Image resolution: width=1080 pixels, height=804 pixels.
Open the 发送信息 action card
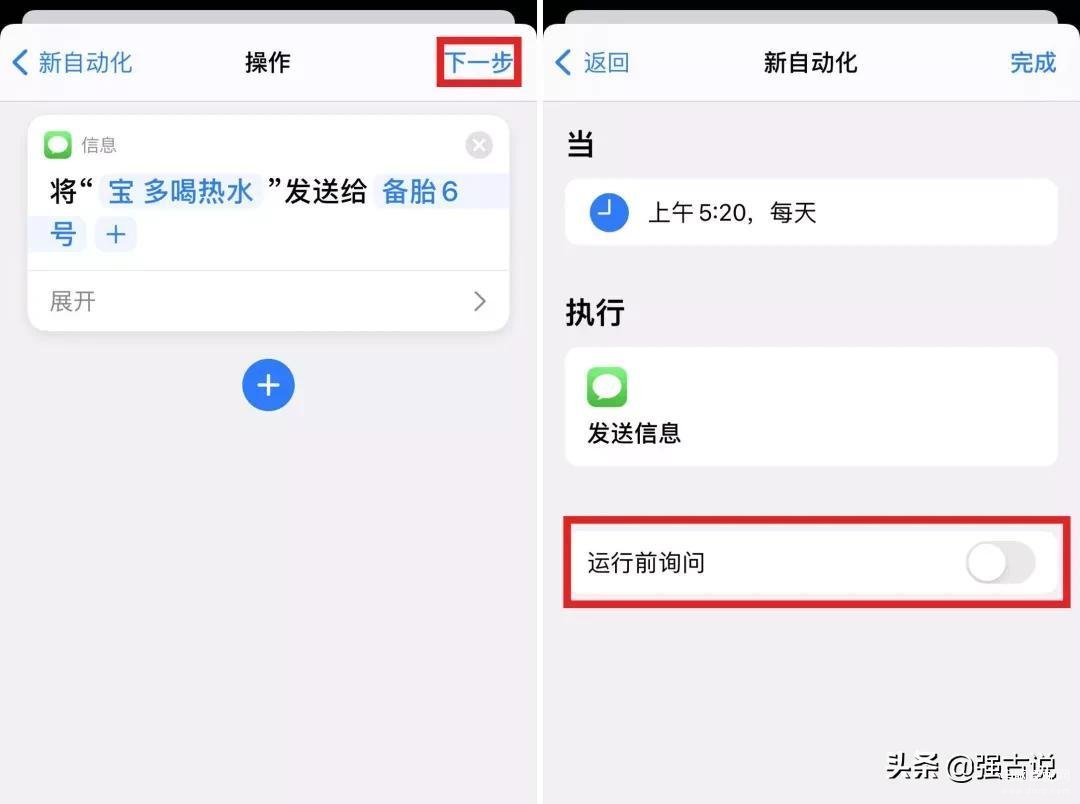811,406
